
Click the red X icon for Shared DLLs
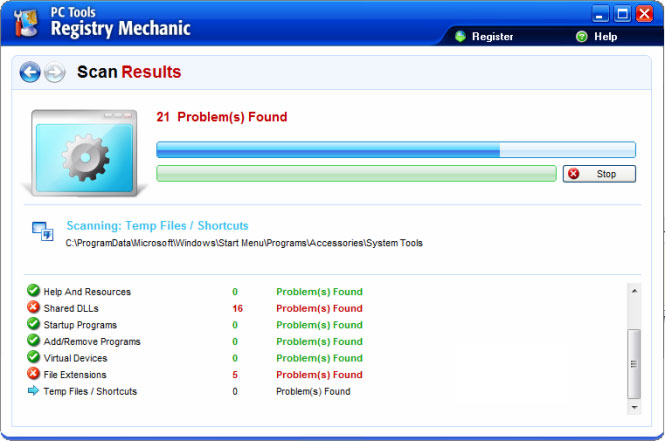[33, 307]
